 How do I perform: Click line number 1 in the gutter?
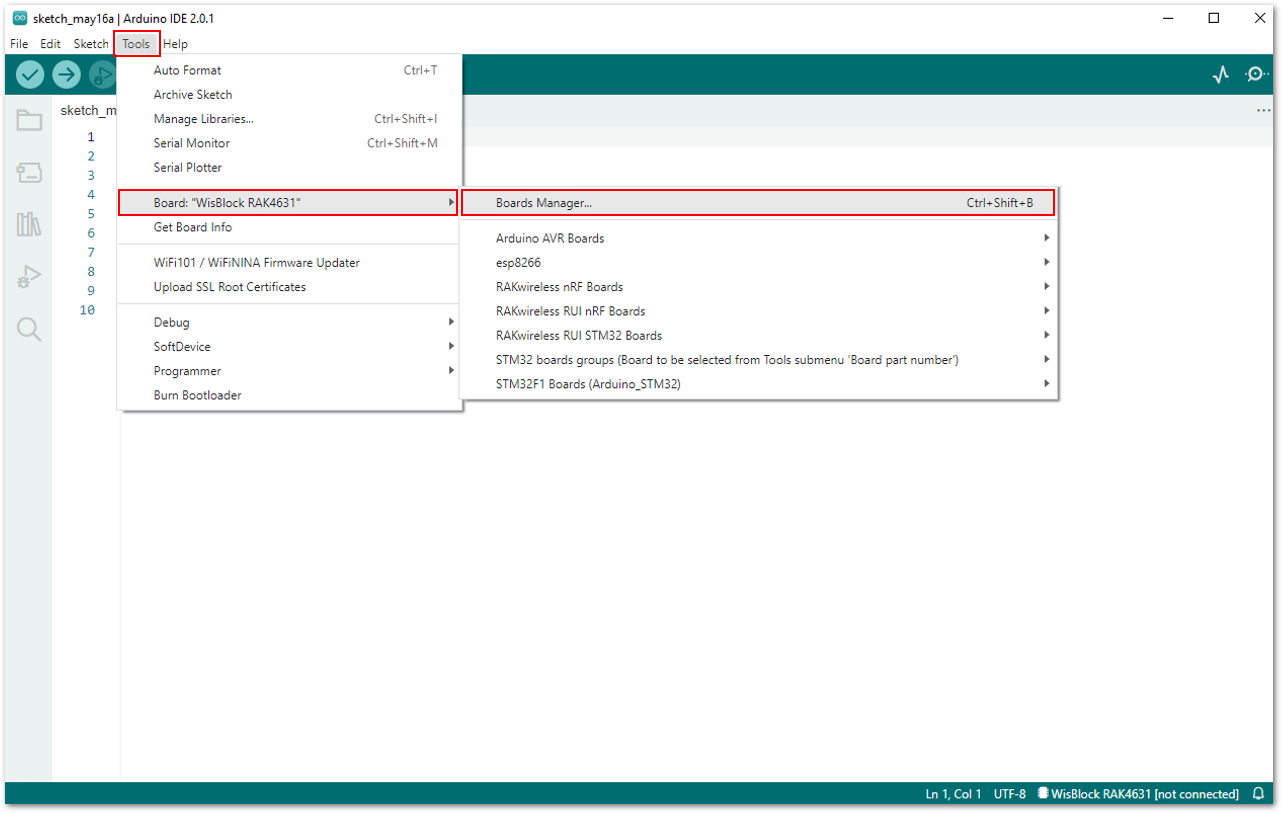coord(91,137)
